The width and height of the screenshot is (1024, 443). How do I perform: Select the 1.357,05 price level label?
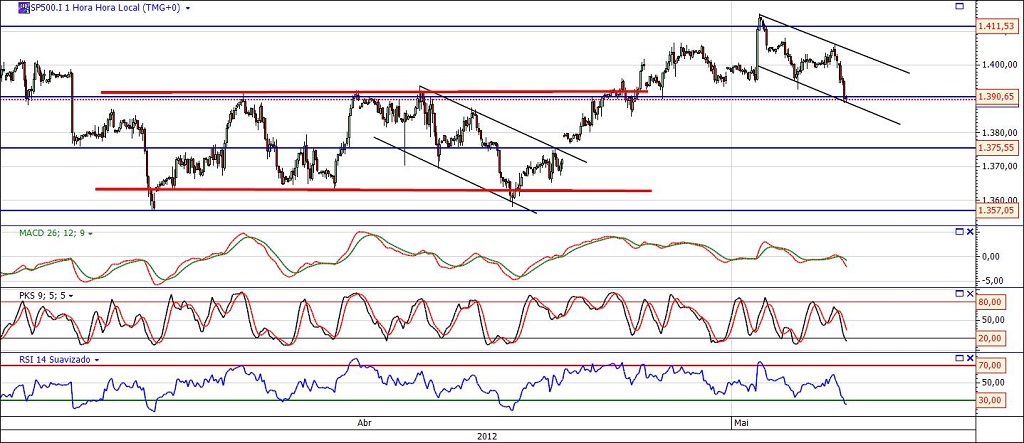click(x=997, y=210)
